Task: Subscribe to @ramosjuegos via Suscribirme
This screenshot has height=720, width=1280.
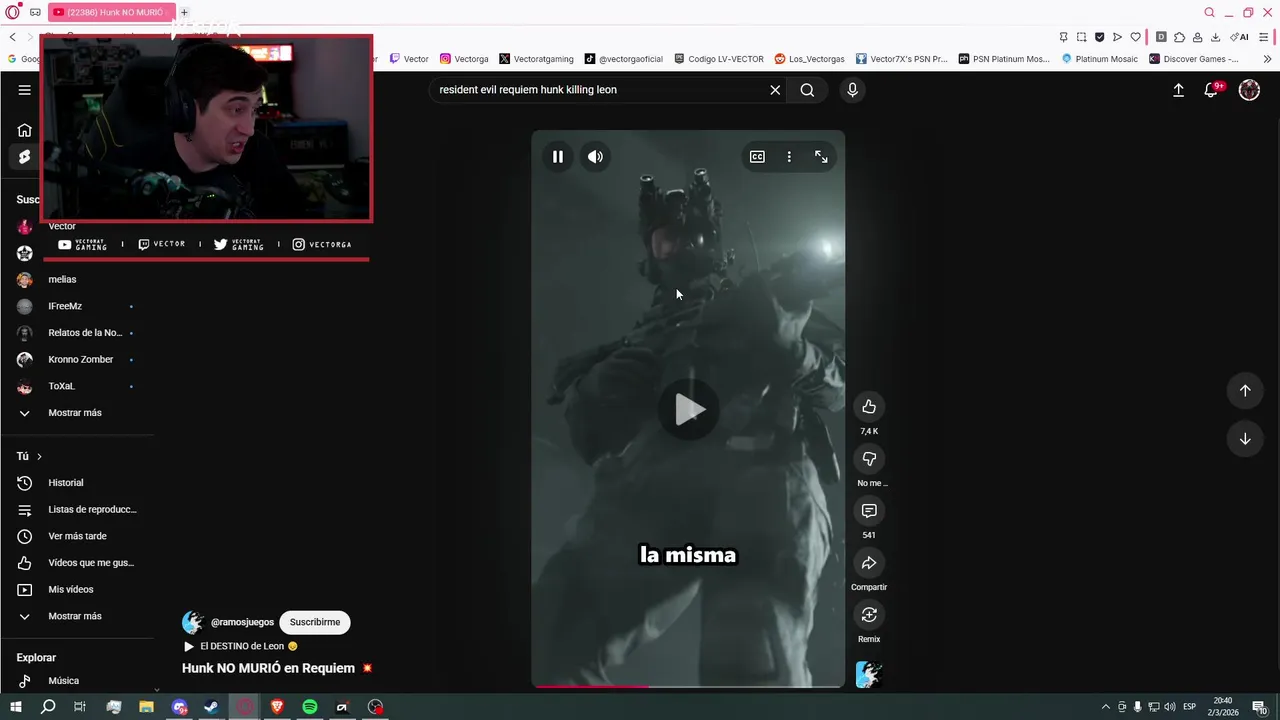Action: point(315,622)
